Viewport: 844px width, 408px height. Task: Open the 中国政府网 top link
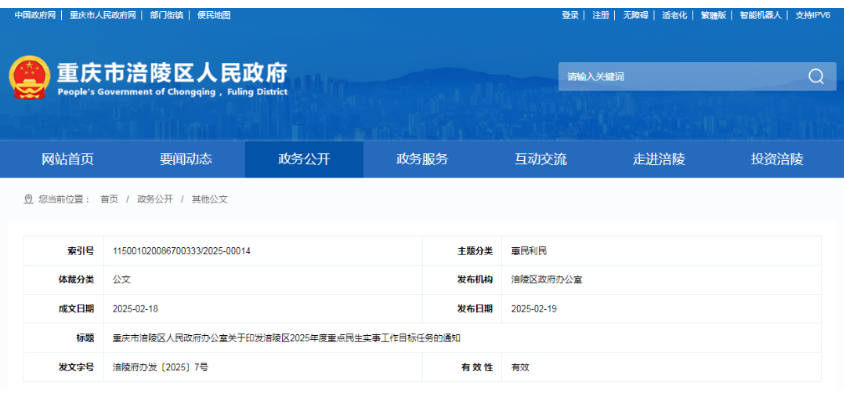coord(35,15)
